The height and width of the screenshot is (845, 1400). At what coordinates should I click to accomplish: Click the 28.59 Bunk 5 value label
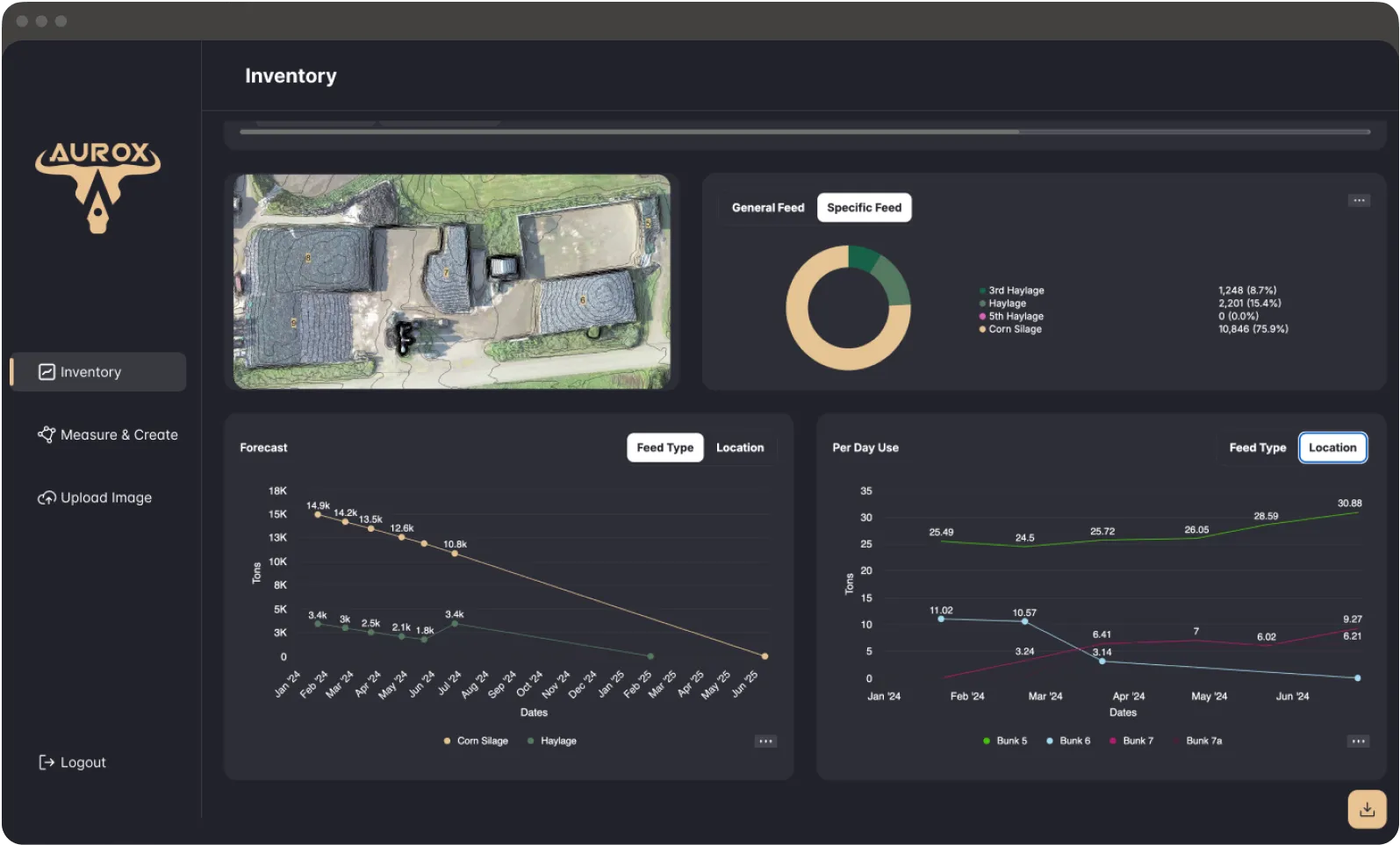1266,517
